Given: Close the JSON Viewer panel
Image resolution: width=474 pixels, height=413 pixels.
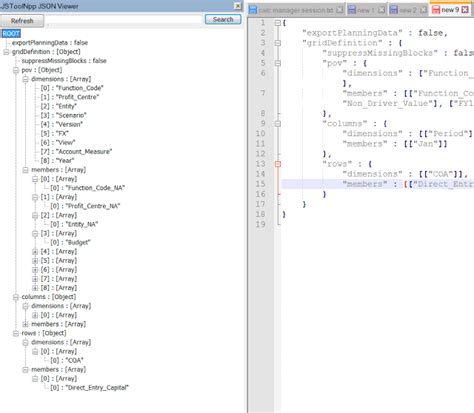Looking at the screenshot, I should click(x=238, y=6).
